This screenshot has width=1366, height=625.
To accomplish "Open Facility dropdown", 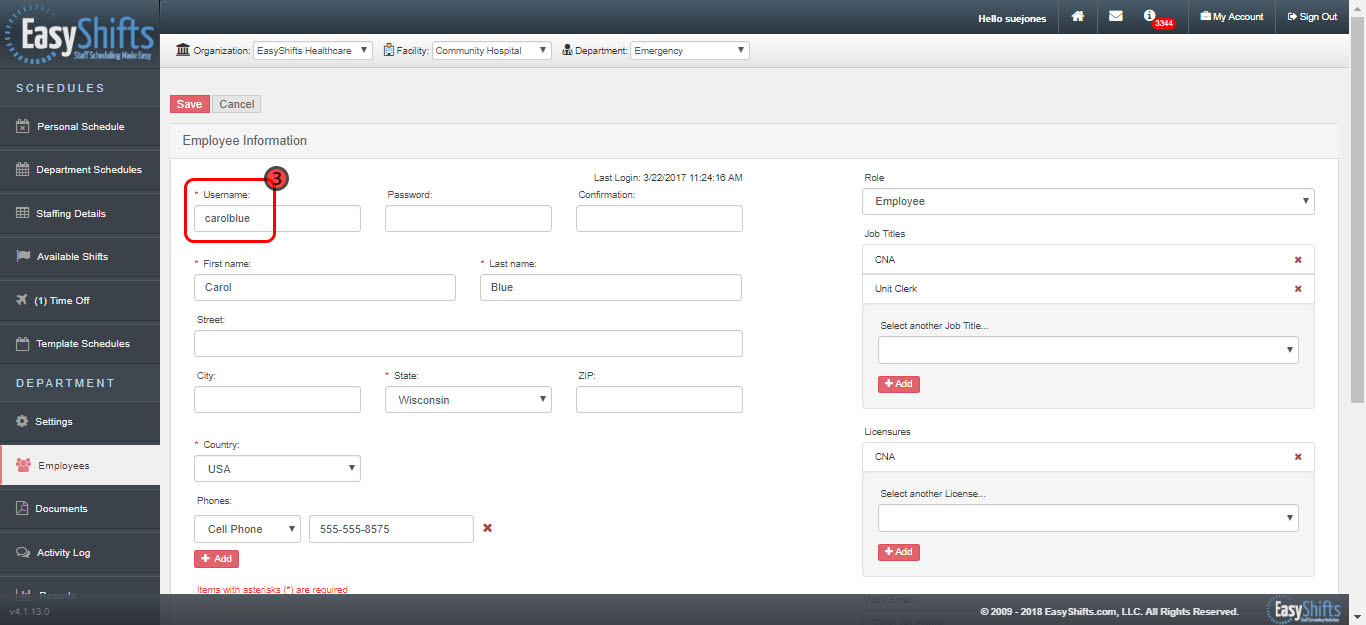I will pyautogui.click(x=491, y=50).
